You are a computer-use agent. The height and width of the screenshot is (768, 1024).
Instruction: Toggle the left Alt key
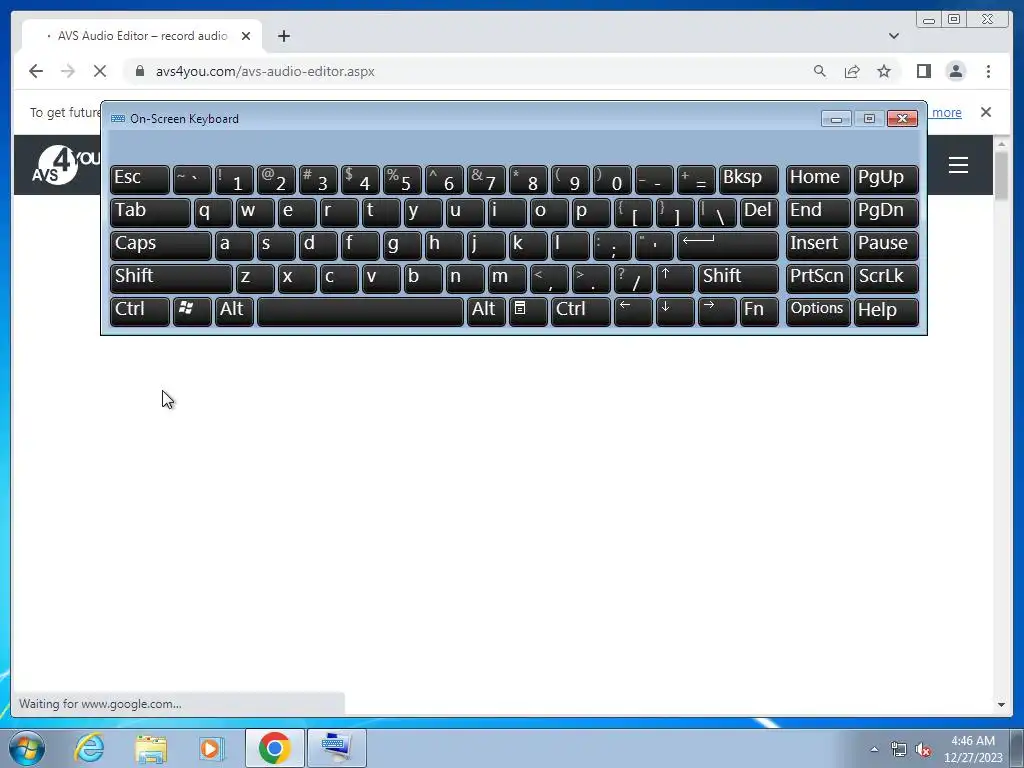tap(234, 311)
